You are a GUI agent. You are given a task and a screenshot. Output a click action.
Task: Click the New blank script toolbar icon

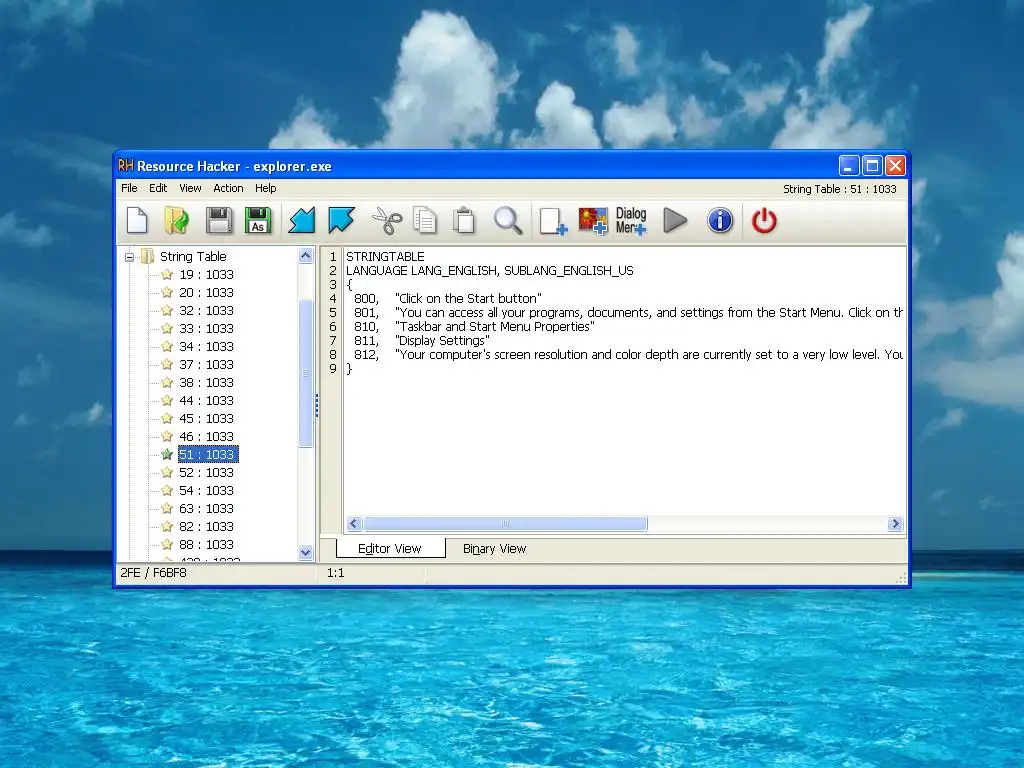(x=137, y=220)
